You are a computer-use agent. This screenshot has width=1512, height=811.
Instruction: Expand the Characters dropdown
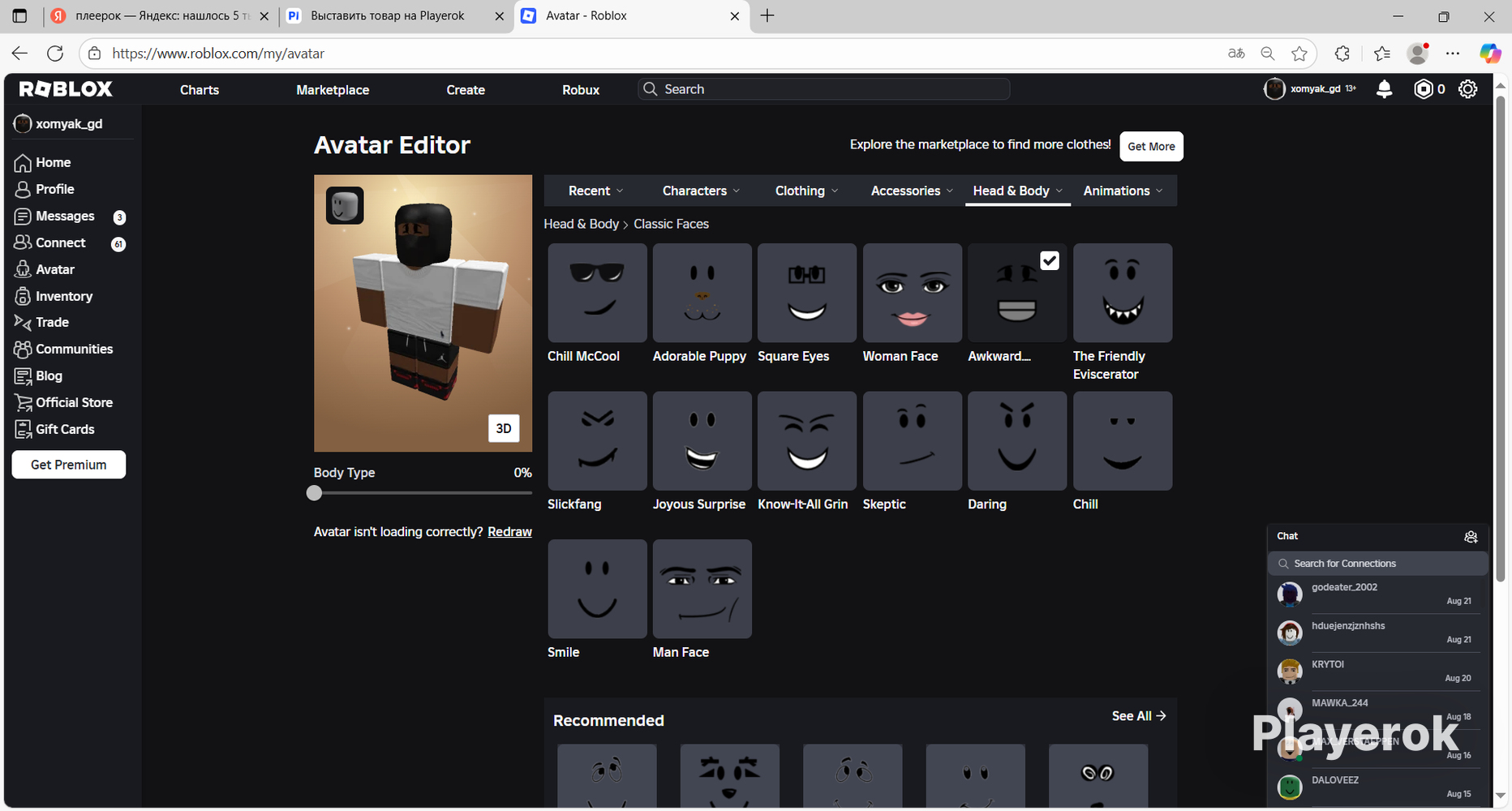(x=702, y=191)
